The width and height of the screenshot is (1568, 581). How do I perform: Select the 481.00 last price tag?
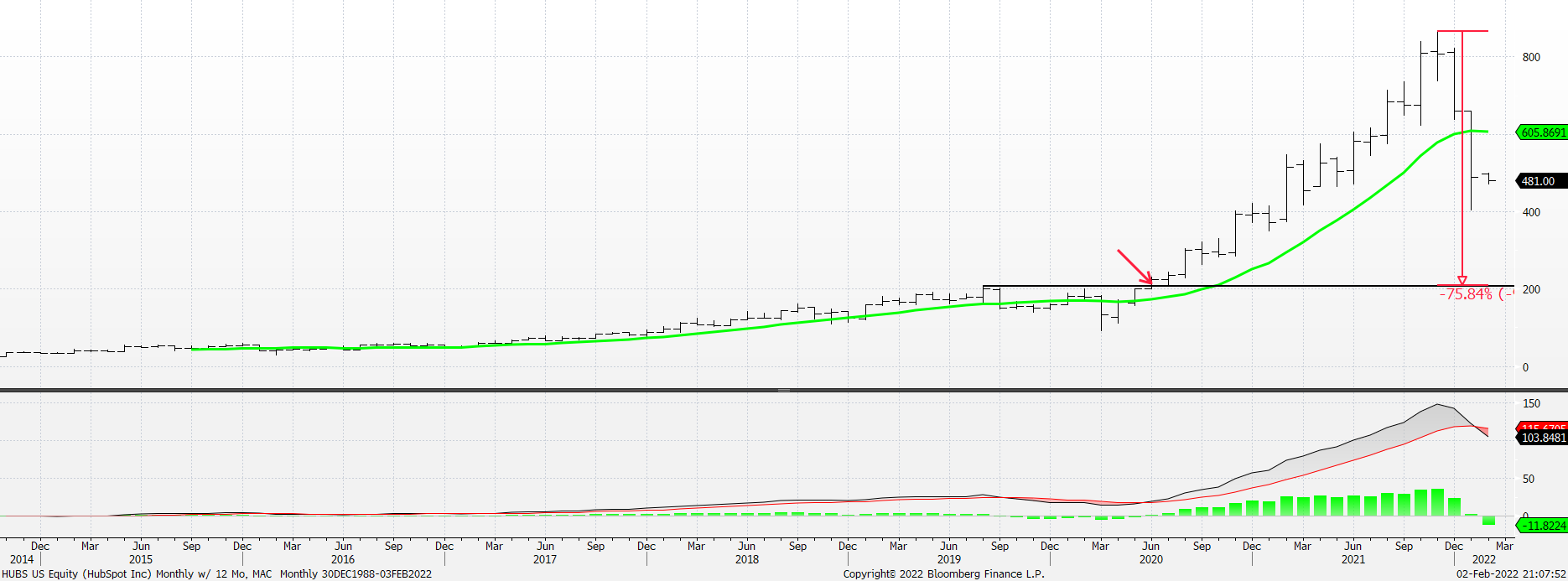tap(1541, 181)
